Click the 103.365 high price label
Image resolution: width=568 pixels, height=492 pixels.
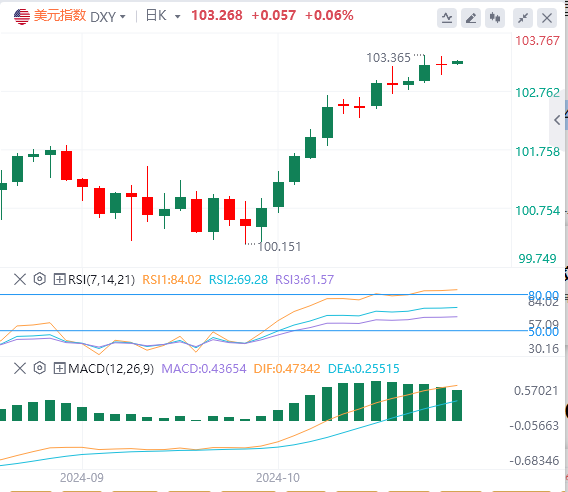point(388,58)
